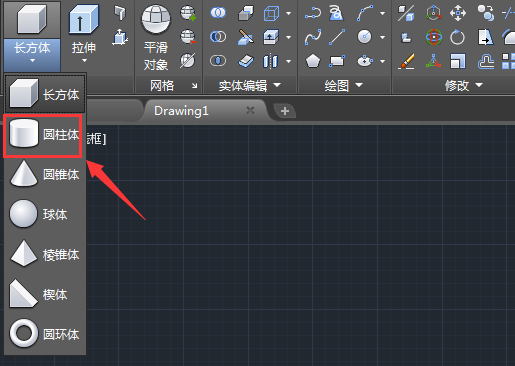Image resolution: width=515 pixels, height=366 pixels.
Task: Open dropdown beside the Separate icon
Action: 289,61
